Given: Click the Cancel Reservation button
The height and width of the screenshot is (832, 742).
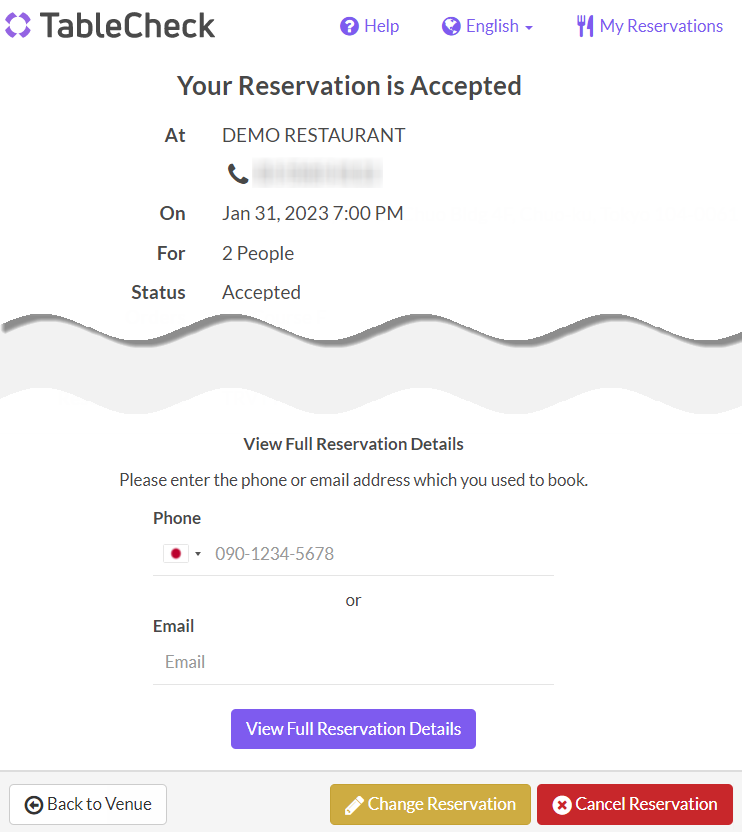Looking at the screenshot, I should click(x=634, y=804).
